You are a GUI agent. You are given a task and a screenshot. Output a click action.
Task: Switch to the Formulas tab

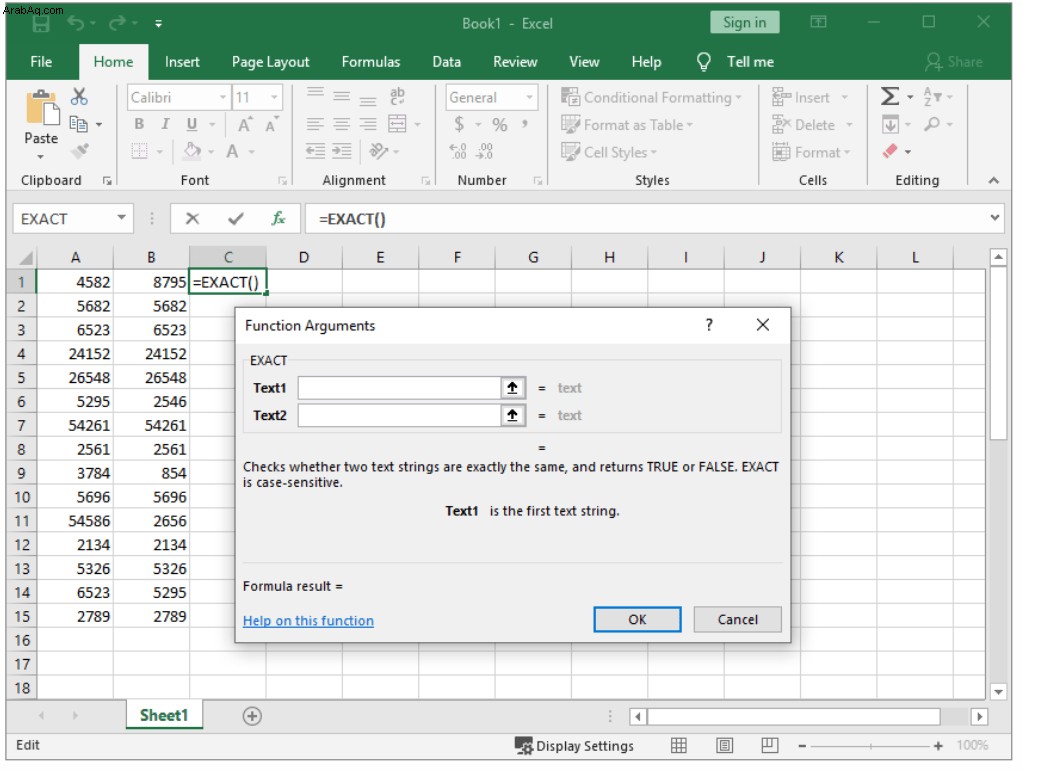coord(371,62)
